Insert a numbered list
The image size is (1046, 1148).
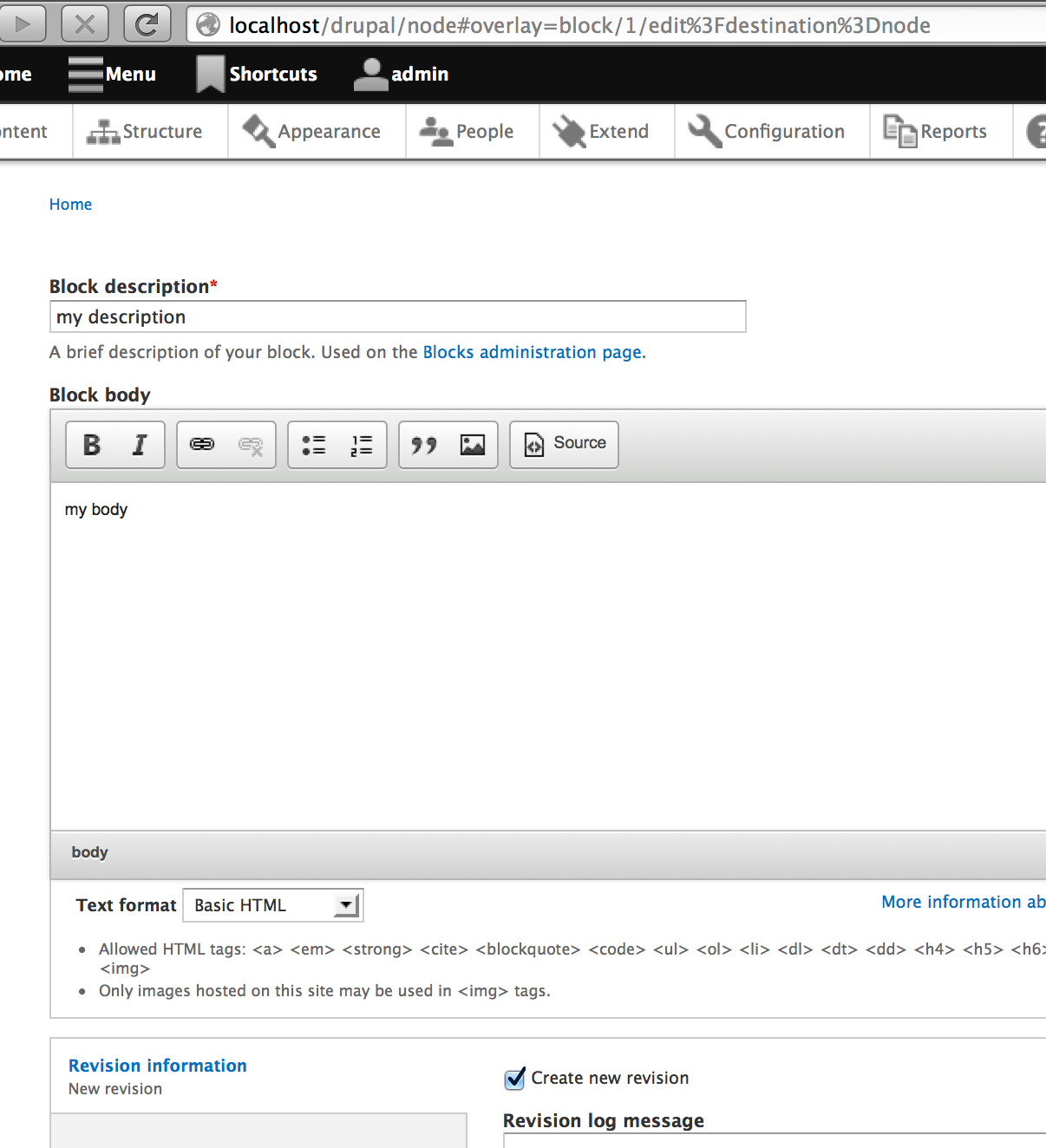pyautogui.click(x=362, y=445)
